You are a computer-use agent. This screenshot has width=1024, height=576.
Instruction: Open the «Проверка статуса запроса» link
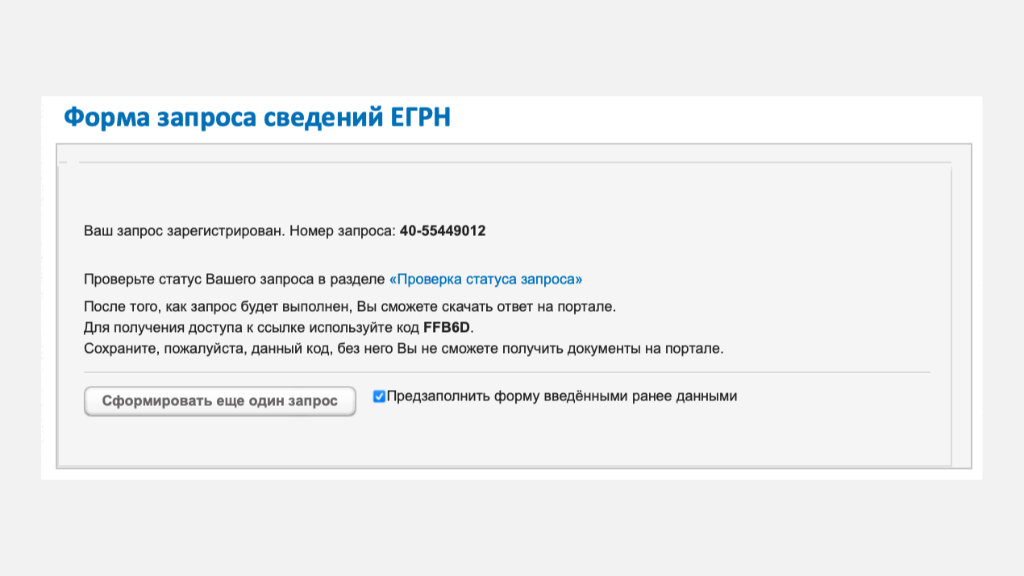[x=485, y=279]
